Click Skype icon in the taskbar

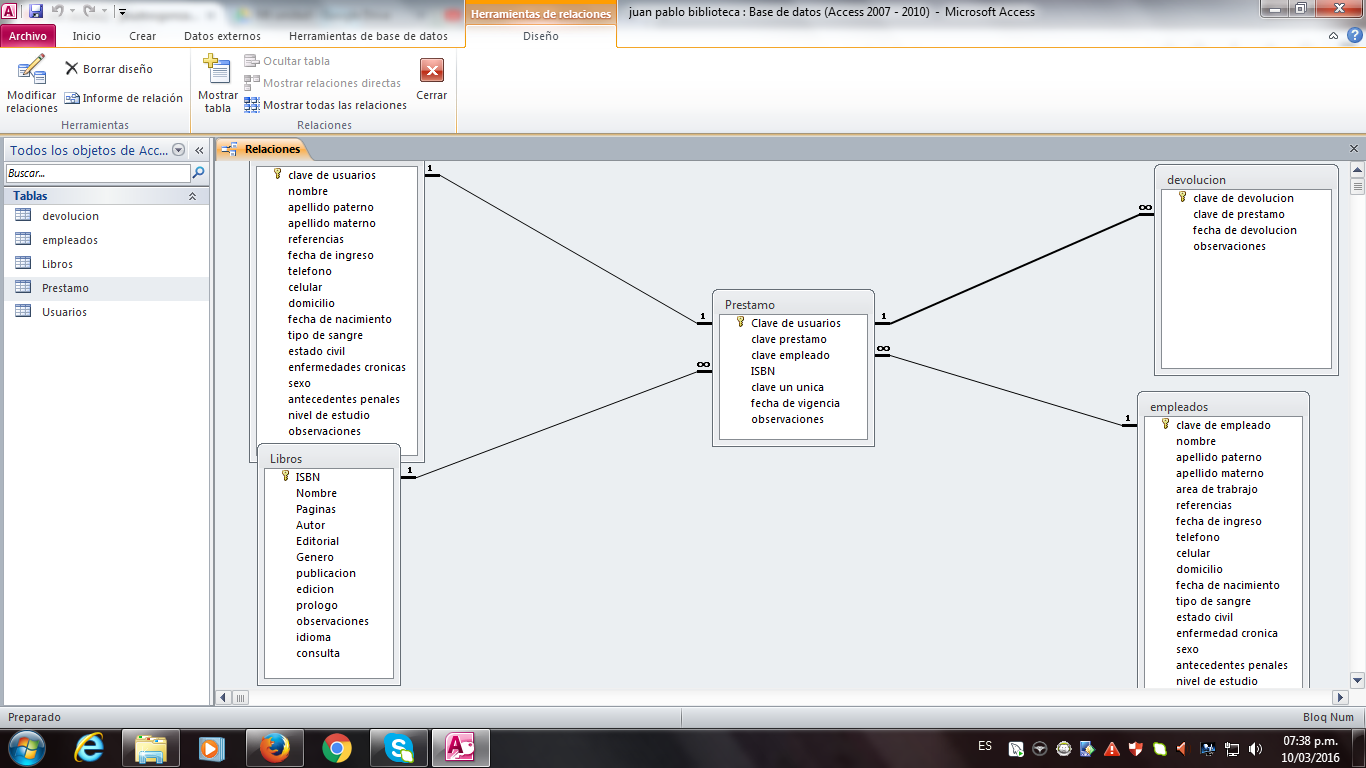pos(399,748)
